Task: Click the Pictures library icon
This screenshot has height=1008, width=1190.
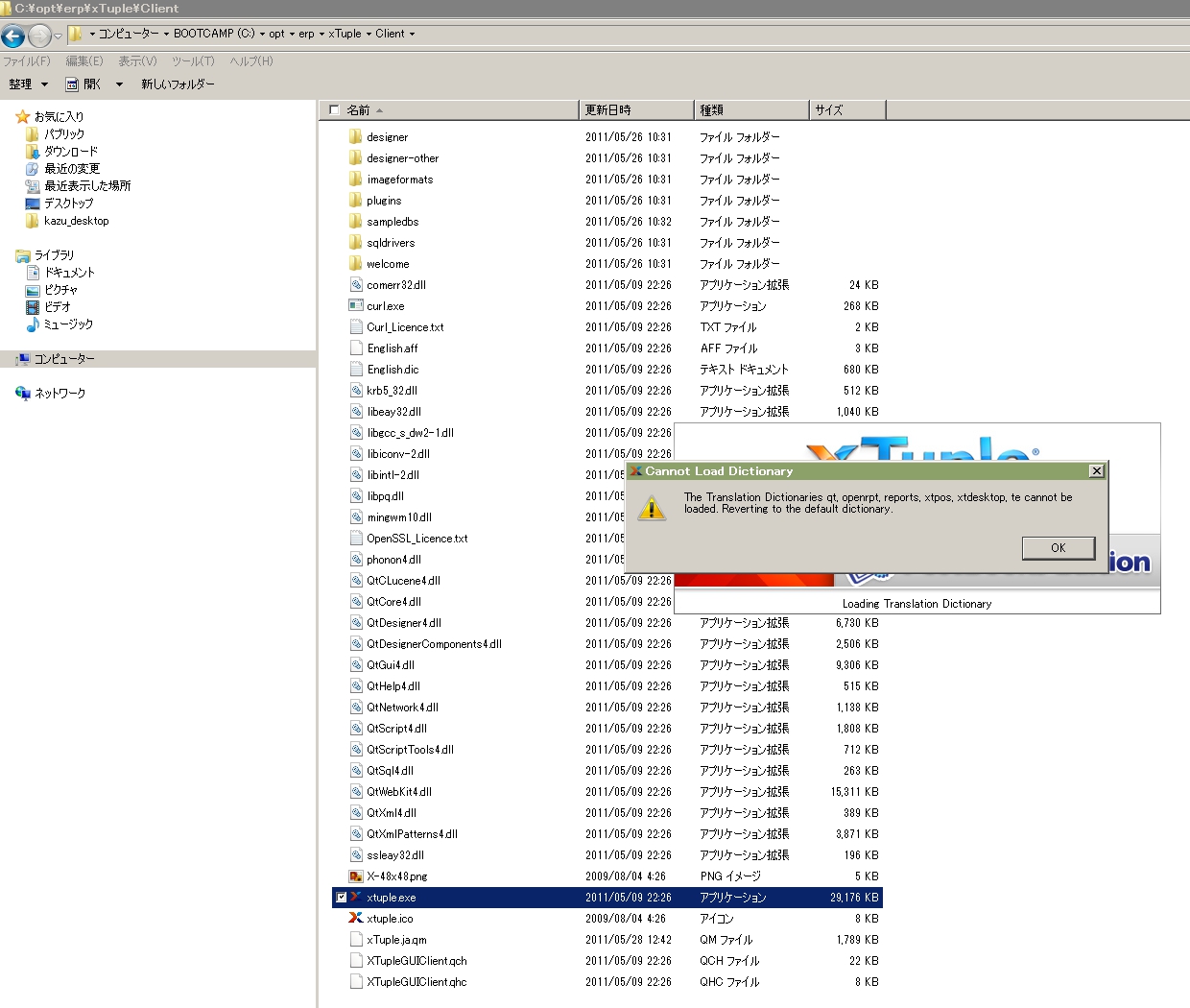Action: [x=33, y=290]
